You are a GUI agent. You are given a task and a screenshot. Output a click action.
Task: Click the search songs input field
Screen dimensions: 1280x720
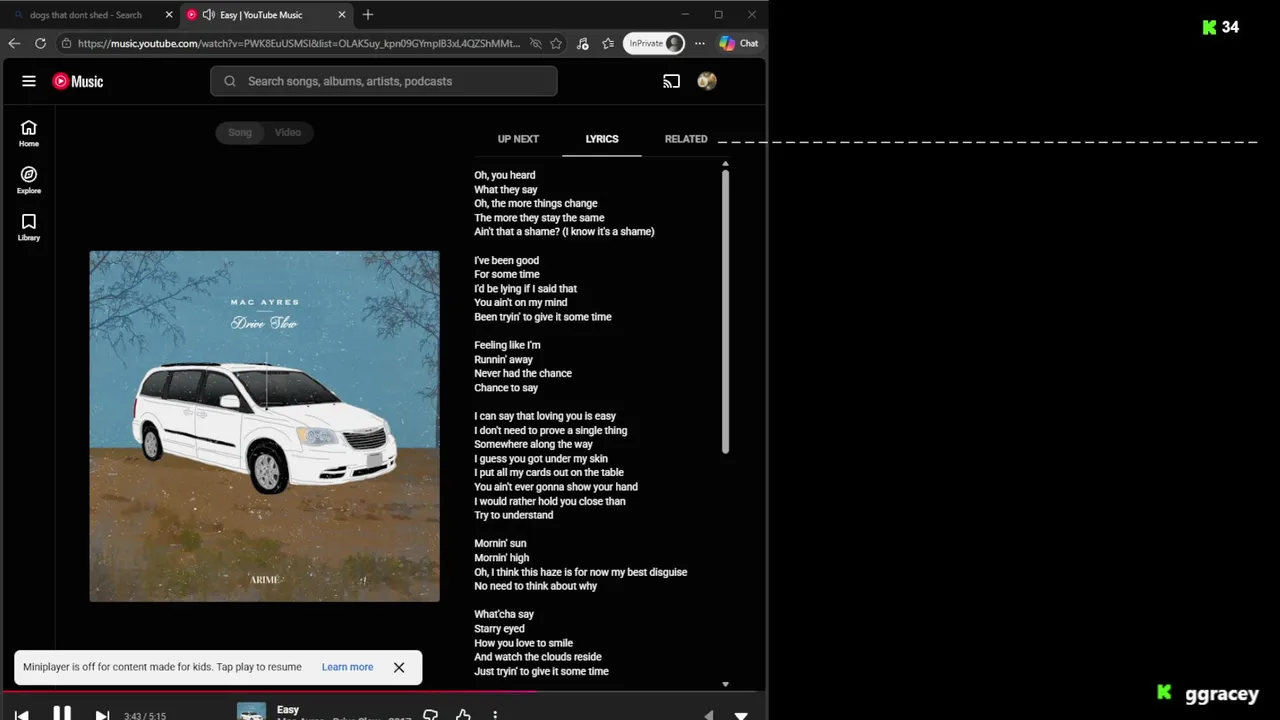tap(384, 81)
